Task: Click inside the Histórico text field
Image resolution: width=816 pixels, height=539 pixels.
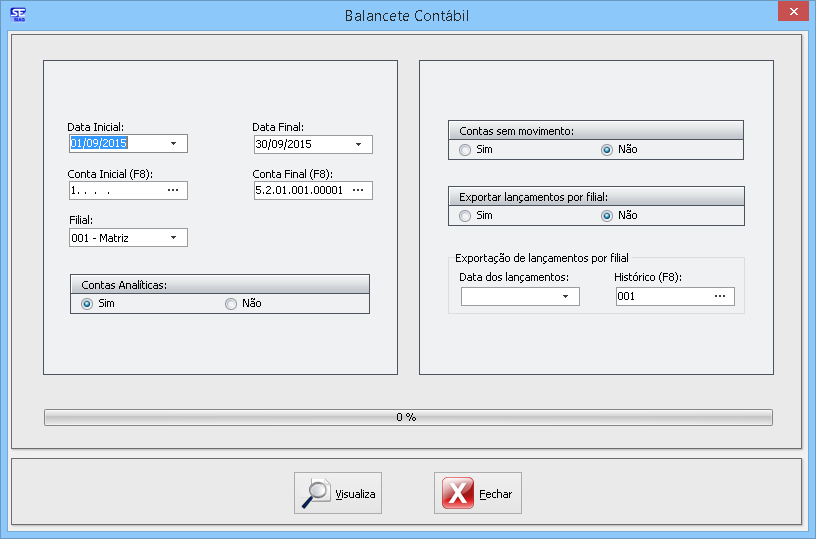Action: [660, 297]
